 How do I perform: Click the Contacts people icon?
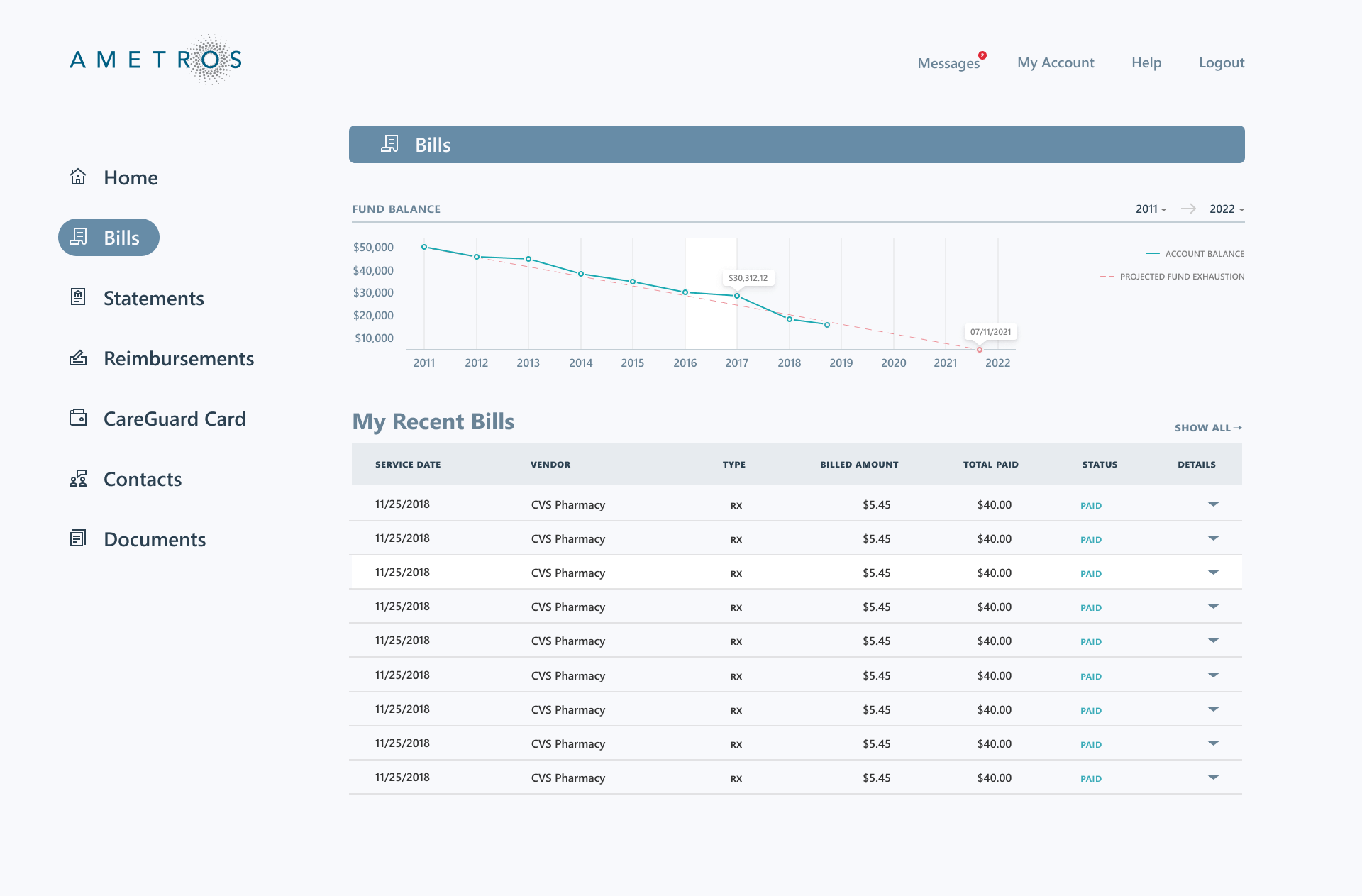[x=78, y=478]
